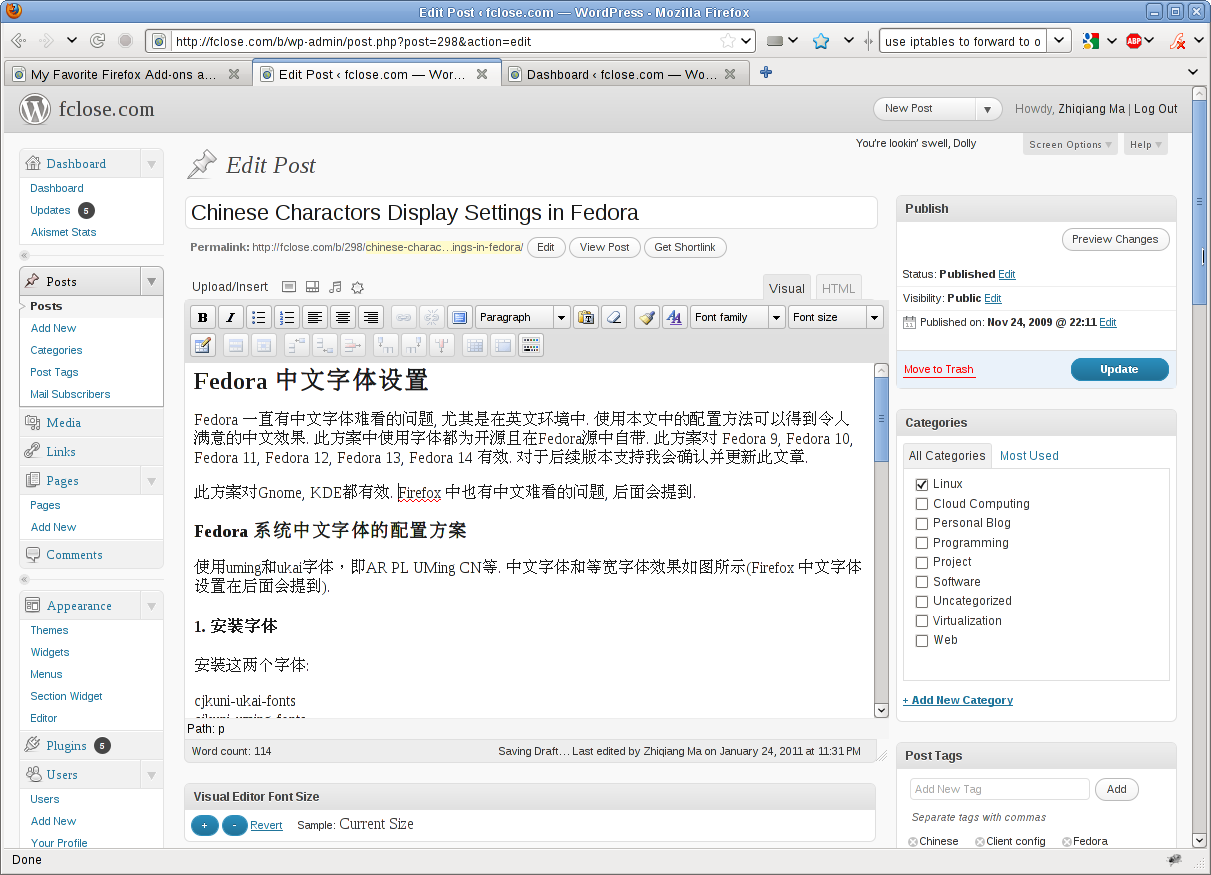This screenshot has width=1211, height=875.
Task: Click the blue Update button
Action: coord(1119,369)
